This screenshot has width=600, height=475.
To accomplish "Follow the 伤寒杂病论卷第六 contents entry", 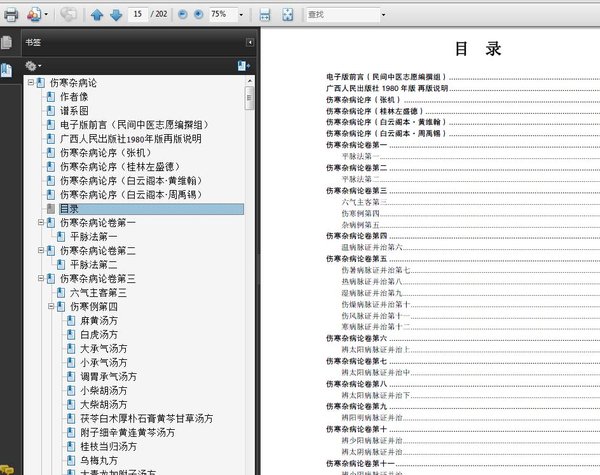I will tap(357, 338).
